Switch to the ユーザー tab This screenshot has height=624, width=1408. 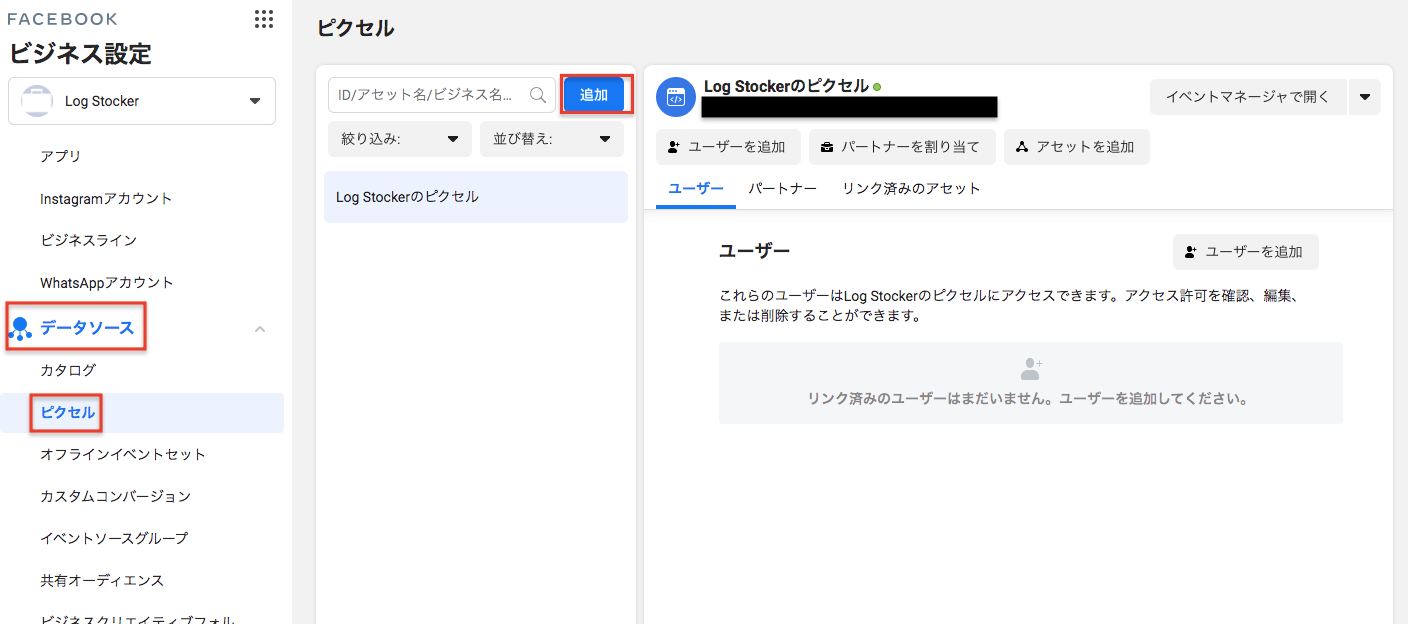pyautogui.click(x=696, y=188)
